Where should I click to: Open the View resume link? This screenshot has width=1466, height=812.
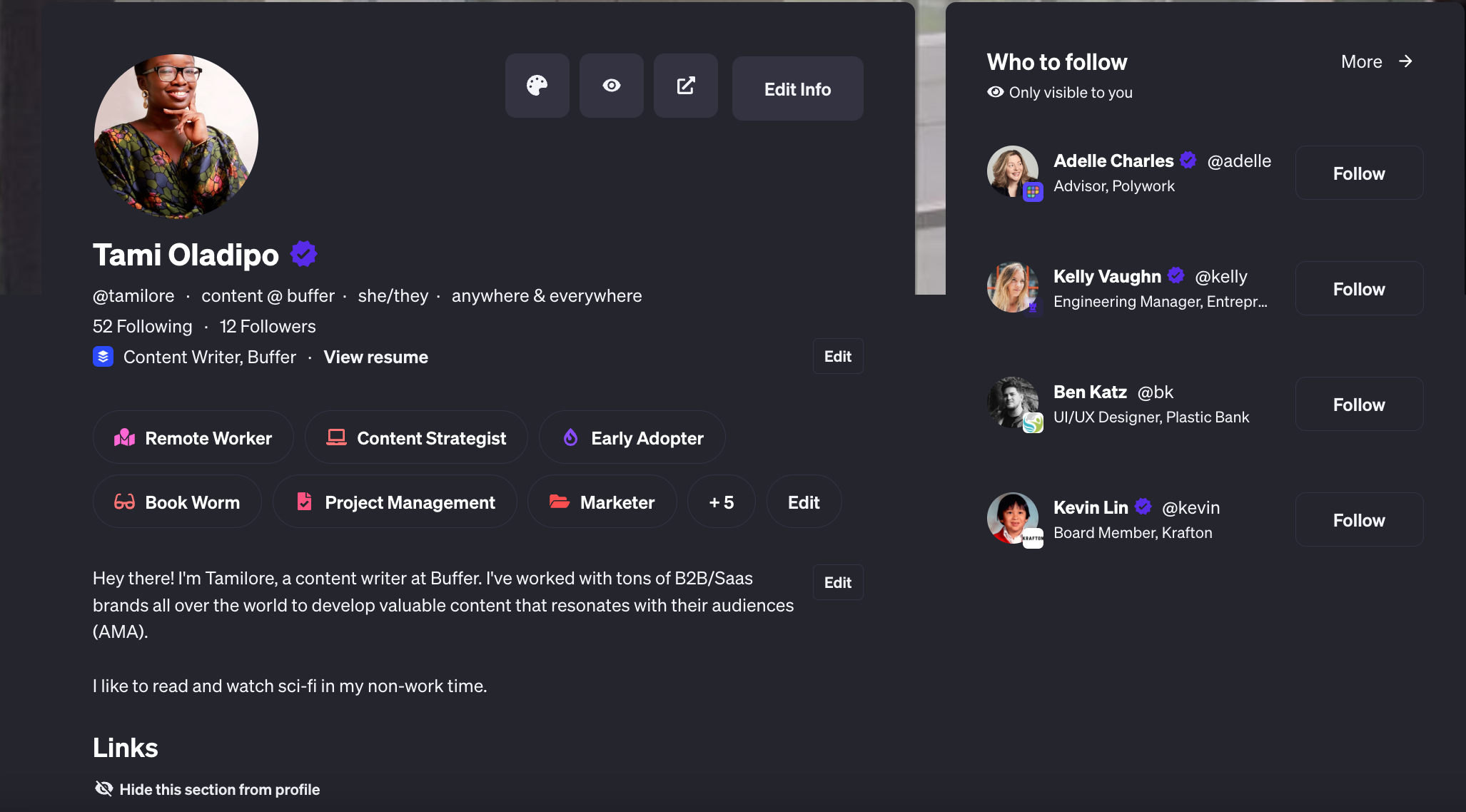click(375, 357)
